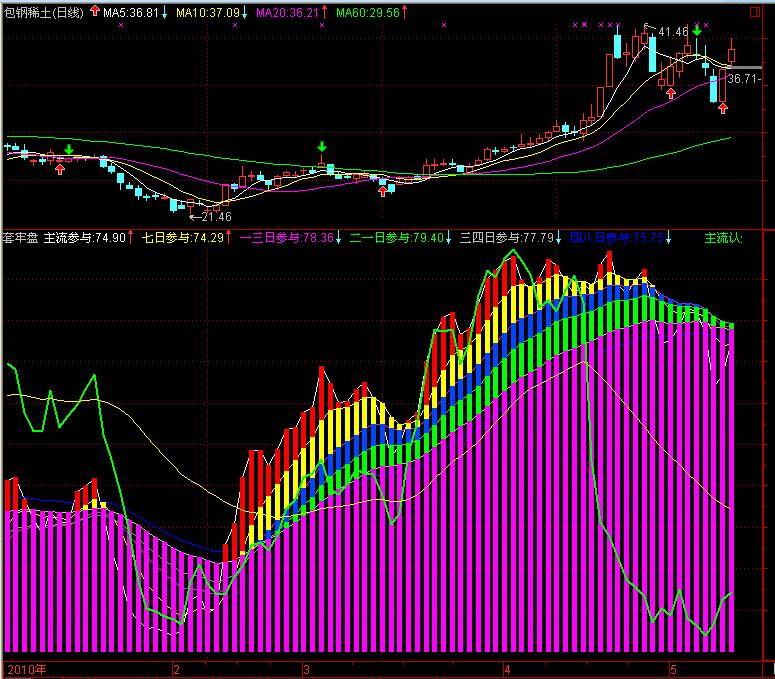The image size is (775, 679).
Task: Click the 主流参与:74.90 indicator value
Action: click(x=85, y=238)
